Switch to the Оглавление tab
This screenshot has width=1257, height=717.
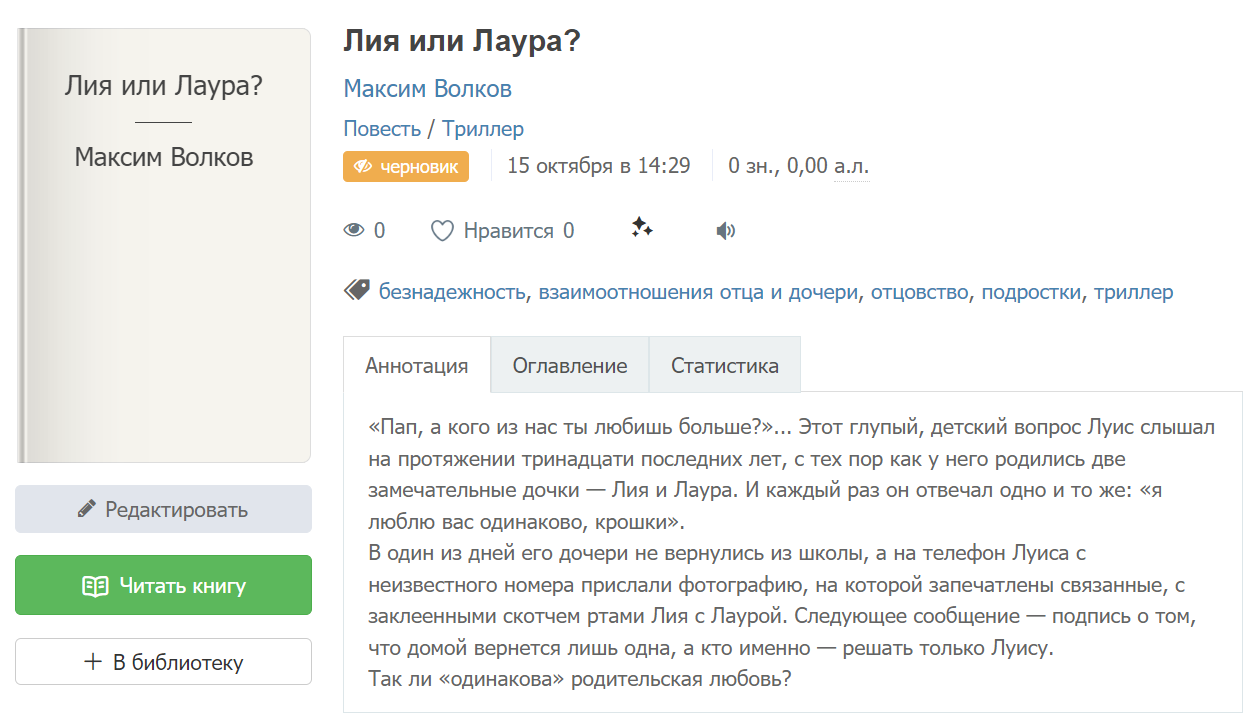(570, 365)
